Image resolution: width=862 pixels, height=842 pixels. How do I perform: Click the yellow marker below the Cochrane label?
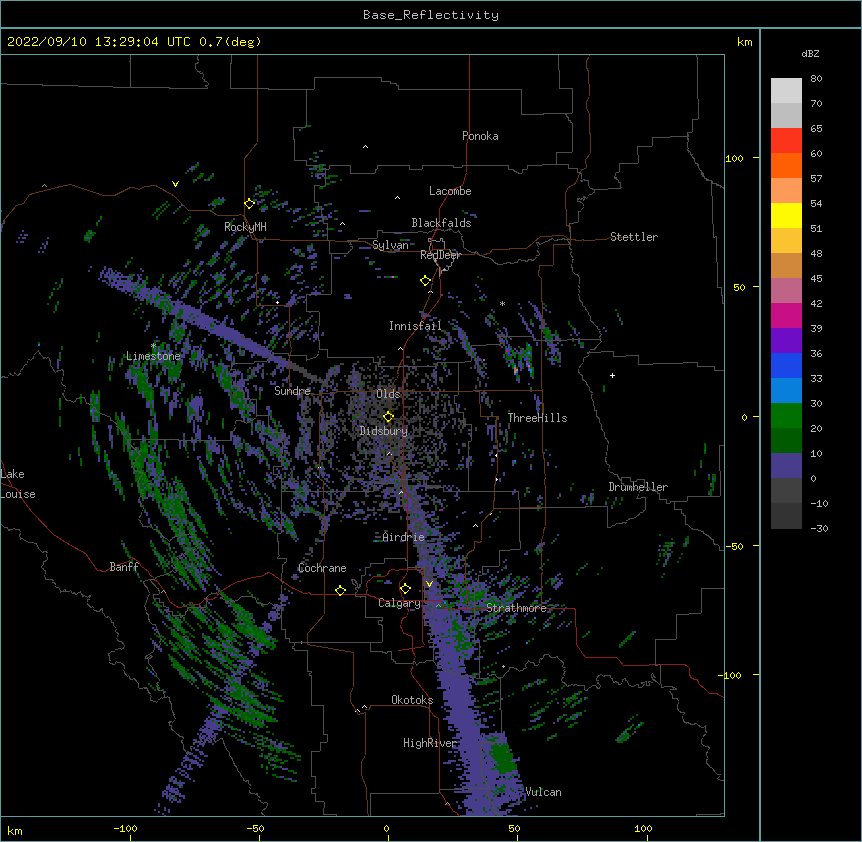(340, 590)
